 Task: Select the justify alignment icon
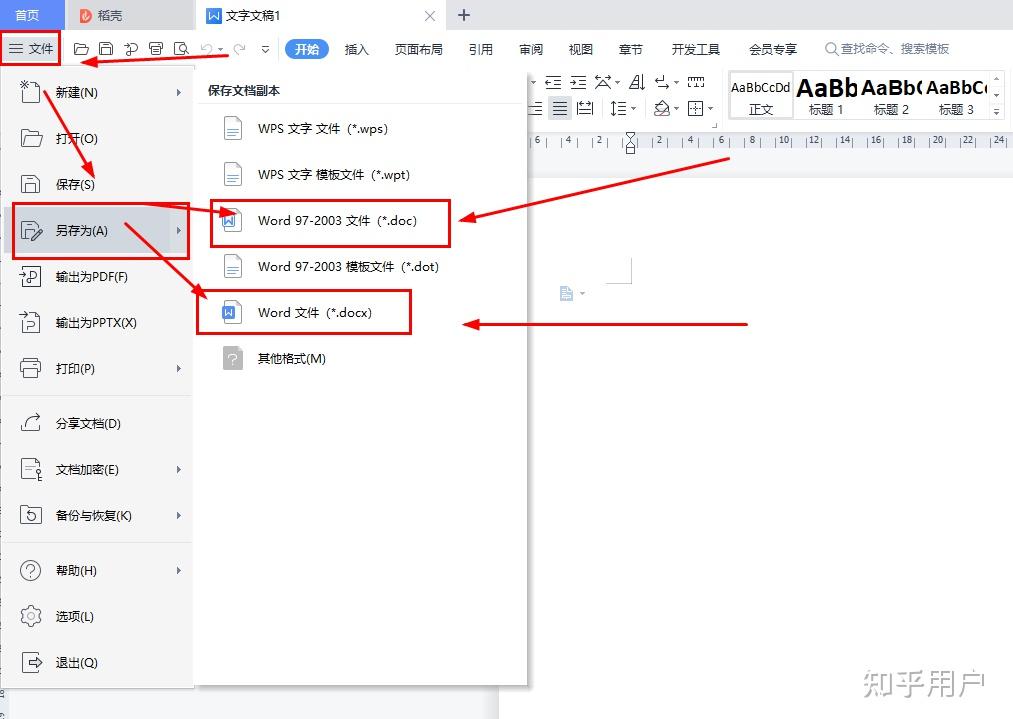coord(561,108)
